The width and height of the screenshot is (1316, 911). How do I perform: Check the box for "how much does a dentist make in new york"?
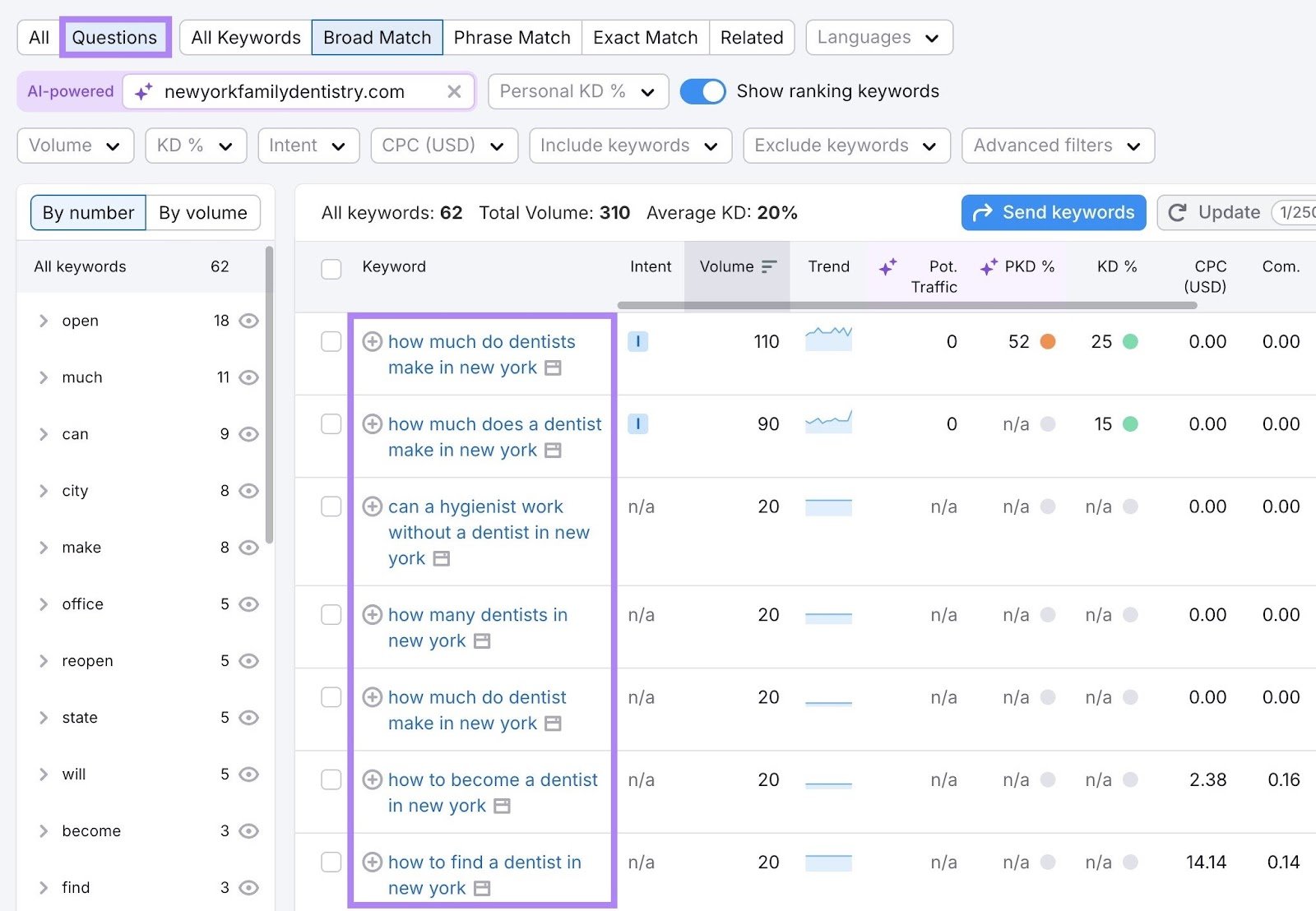click(x=331, y=424)
